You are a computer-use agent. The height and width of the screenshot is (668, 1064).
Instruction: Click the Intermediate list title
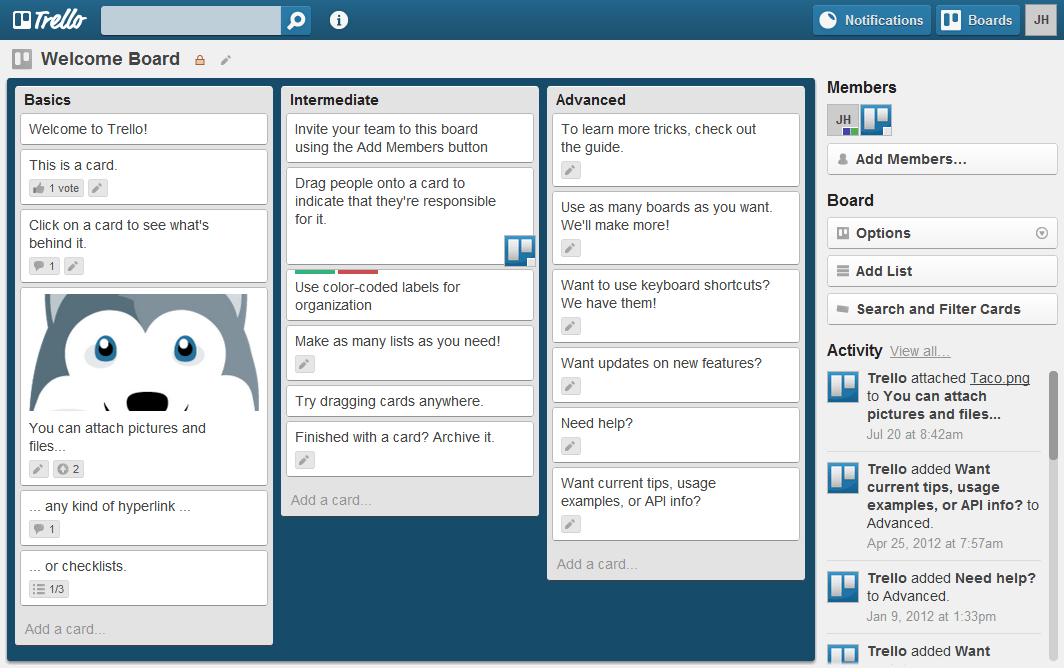pos(334,100)
